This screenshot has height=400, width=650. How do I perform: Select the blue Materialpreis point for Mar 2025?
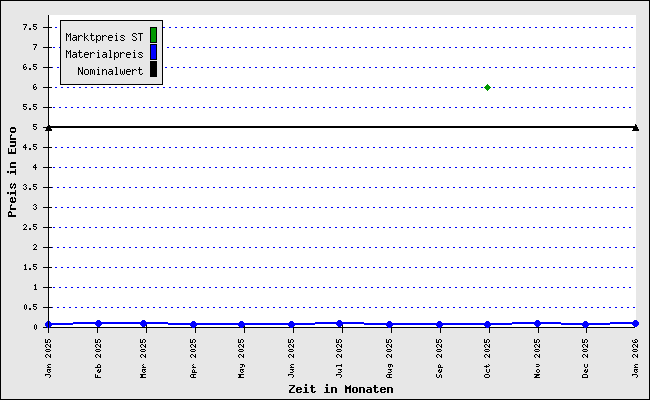(144, 323)
